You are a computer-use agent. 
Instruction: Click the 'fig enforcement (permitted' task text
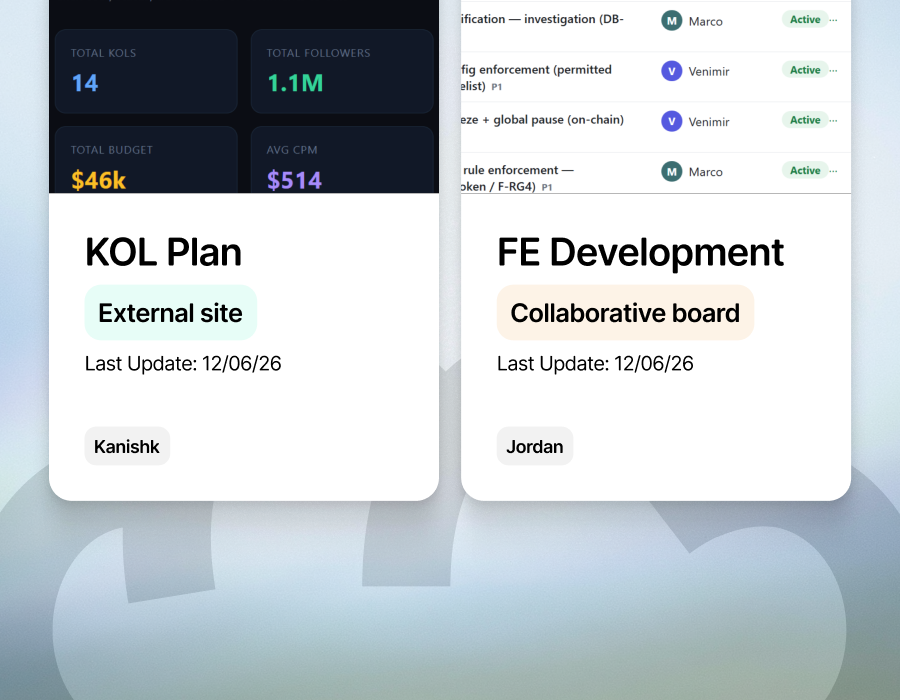(536, 69)
